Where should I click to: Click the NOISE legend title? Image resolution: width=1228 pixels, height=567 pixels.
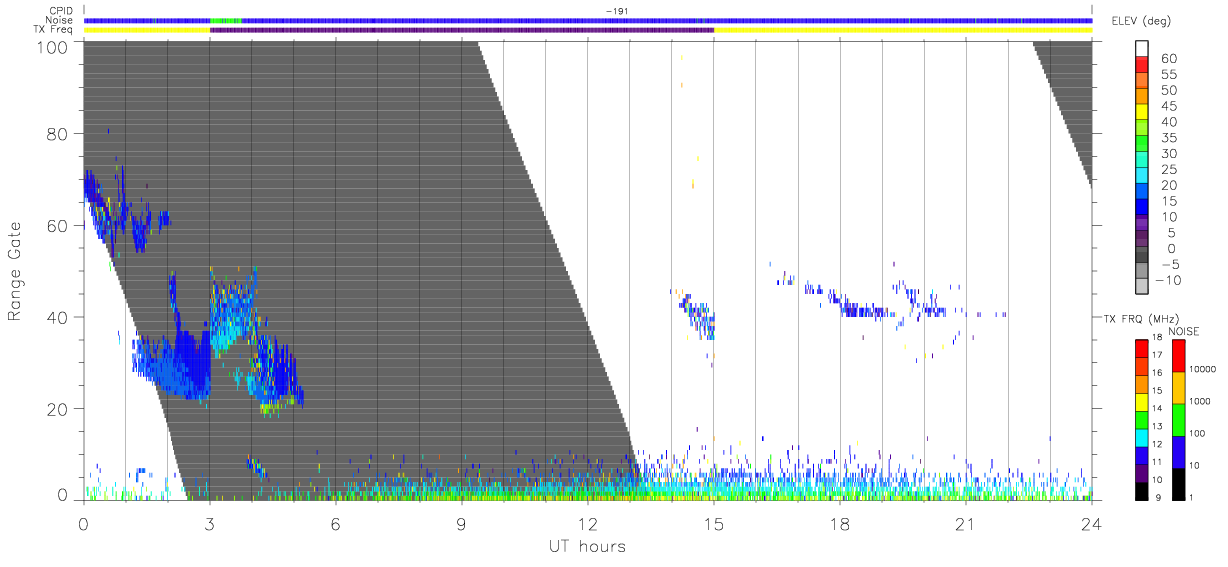(x=1184, y=331)
